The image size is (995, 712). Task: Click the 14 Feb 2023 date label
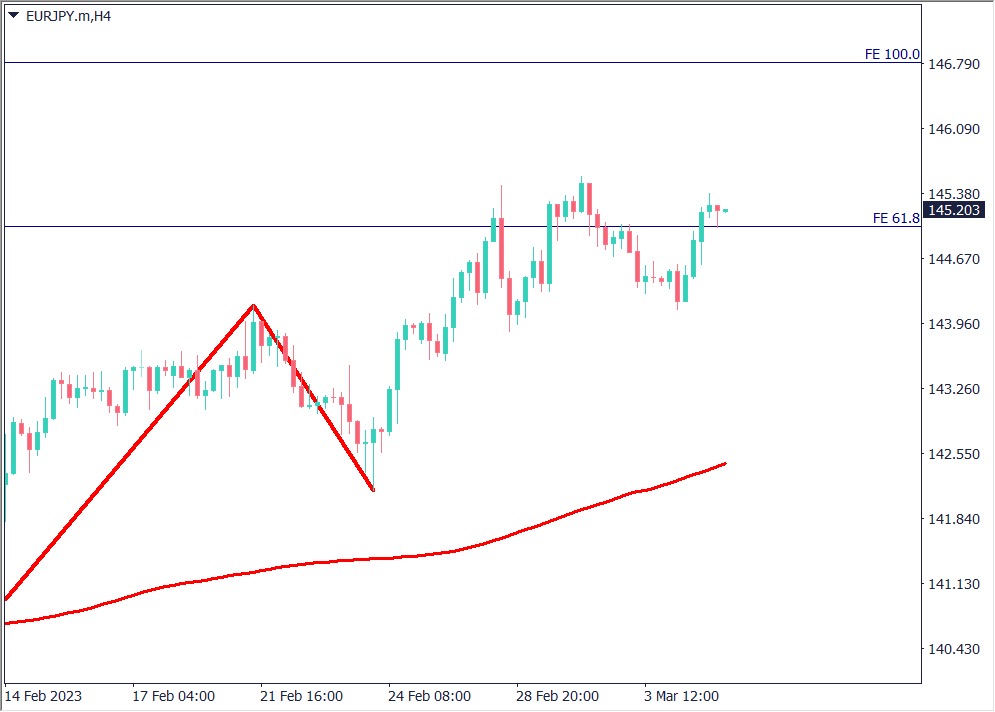(x=43, y=696)
